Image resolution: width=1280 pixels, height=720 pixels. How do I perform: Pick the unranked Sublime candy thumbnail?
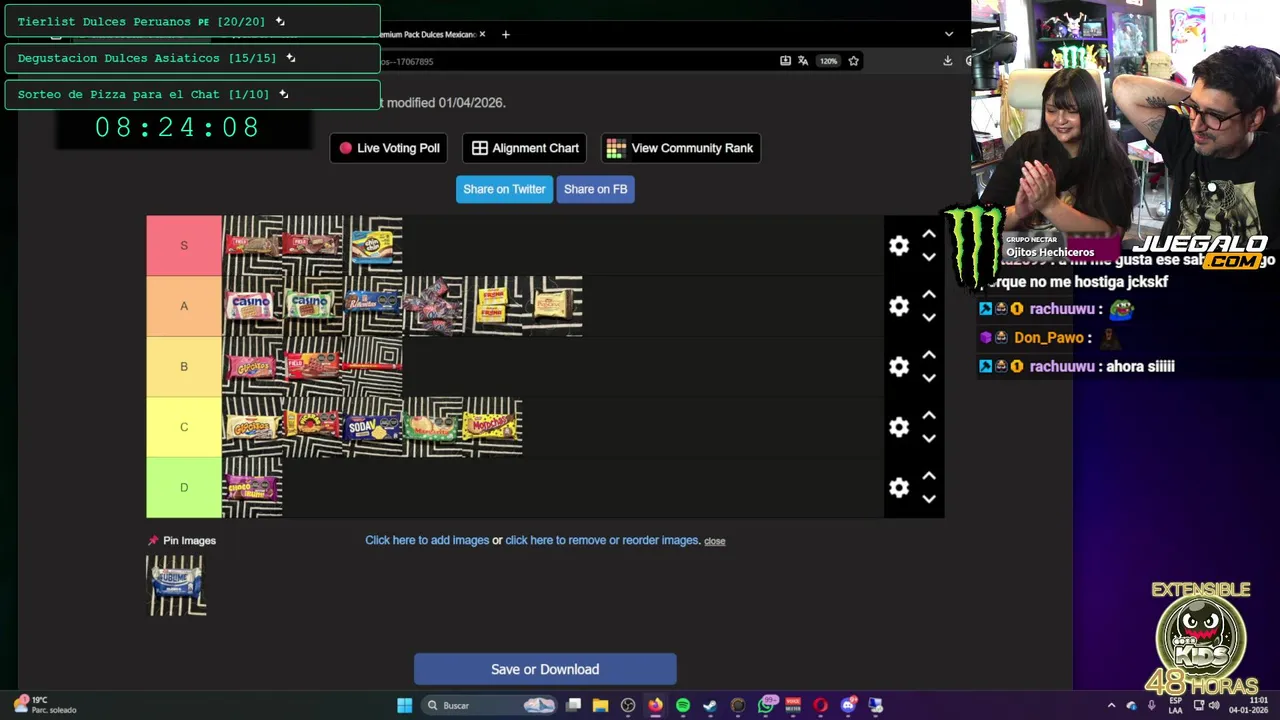pos(176,585)
